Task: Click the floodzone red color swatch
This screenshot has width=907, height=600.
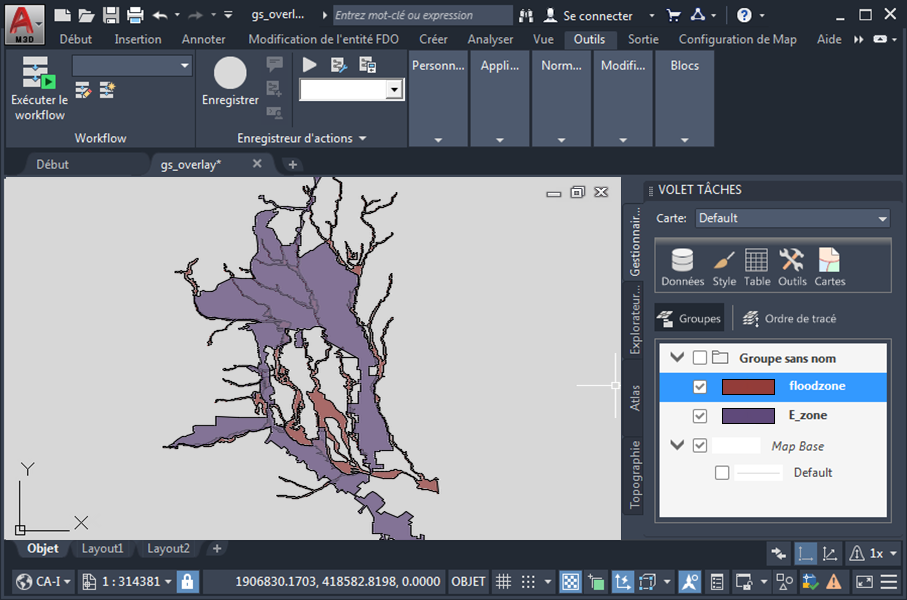Action: [748, 387]
